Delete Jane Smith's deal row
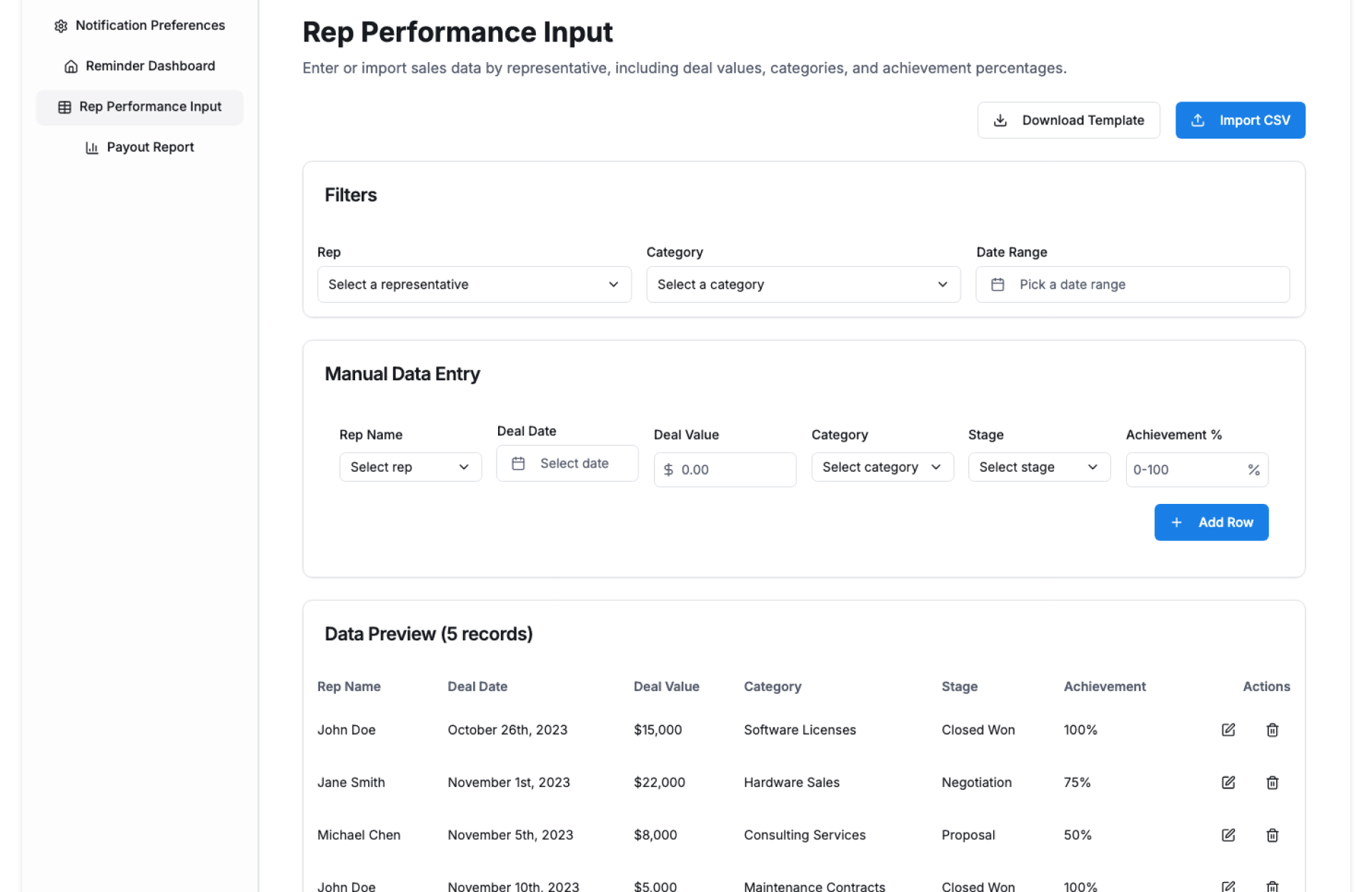This screenshot has width=1372, height=892. click(x=1272, y=783)
